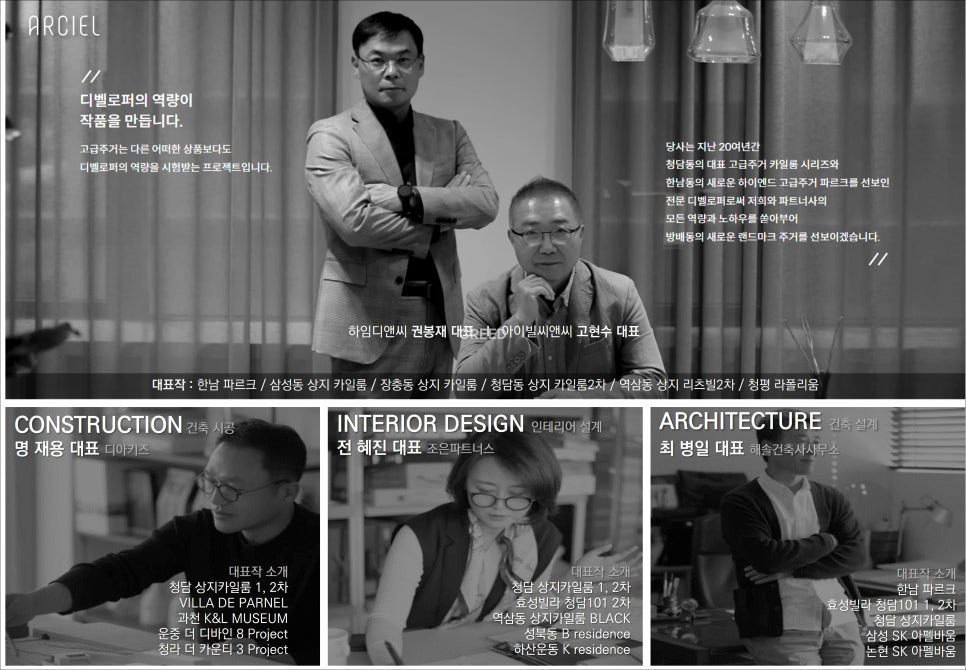Image resolution: width=966 pixels, height=670 pixels.
Task: Click the INTERIOR DESIGN heading
Action: tap(430, 424)
